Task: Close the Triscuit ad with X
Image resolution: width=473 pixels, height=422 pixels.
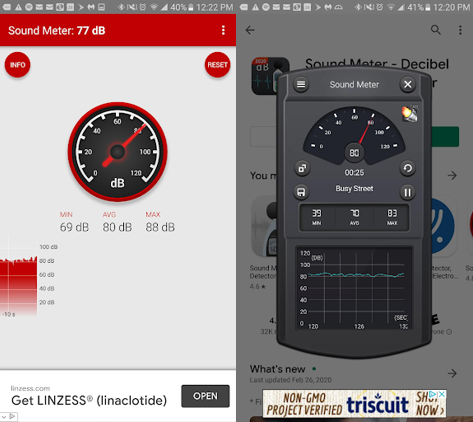Action: pyautogui.click(x=442, y=394)
